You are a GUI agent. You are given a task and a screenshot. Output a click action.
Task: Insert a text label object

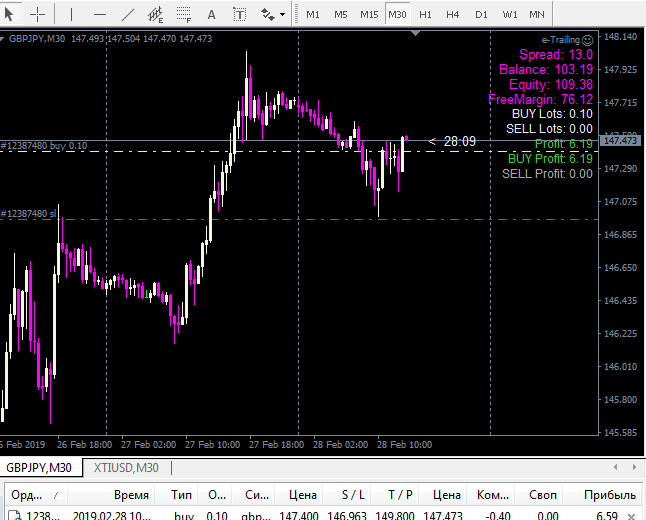pos(239,14)
